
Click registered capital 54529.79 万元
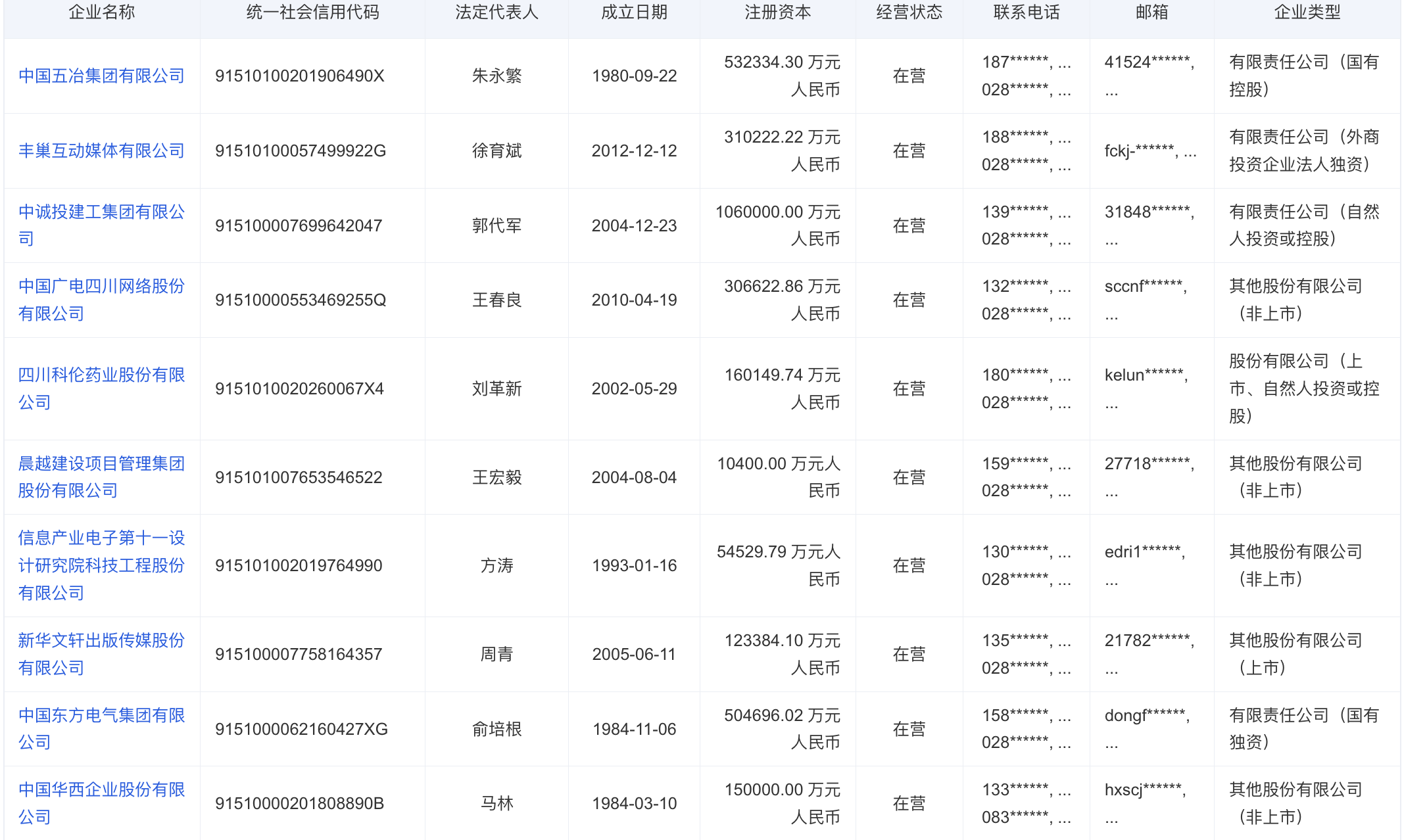pyautogui.click(x=770, y=551)
